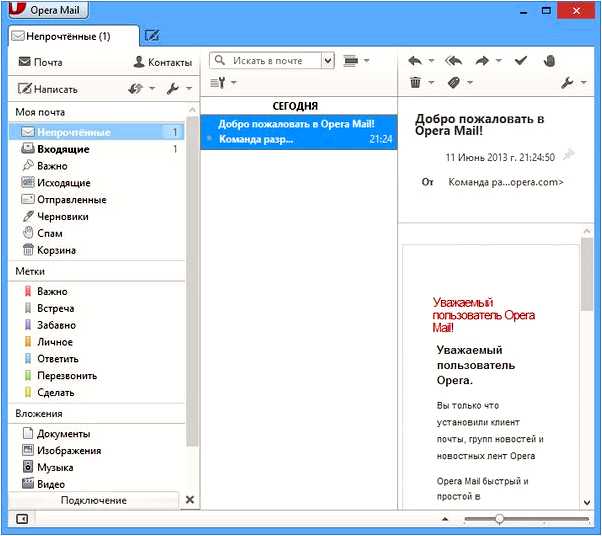Expand the reply dropdown arrow

[x=431, y=61]
